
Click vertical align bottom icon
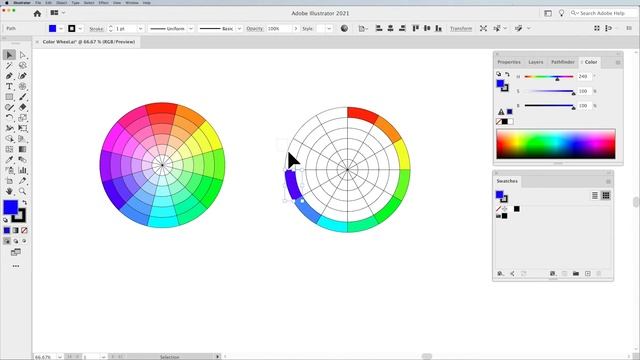(438, 28)
